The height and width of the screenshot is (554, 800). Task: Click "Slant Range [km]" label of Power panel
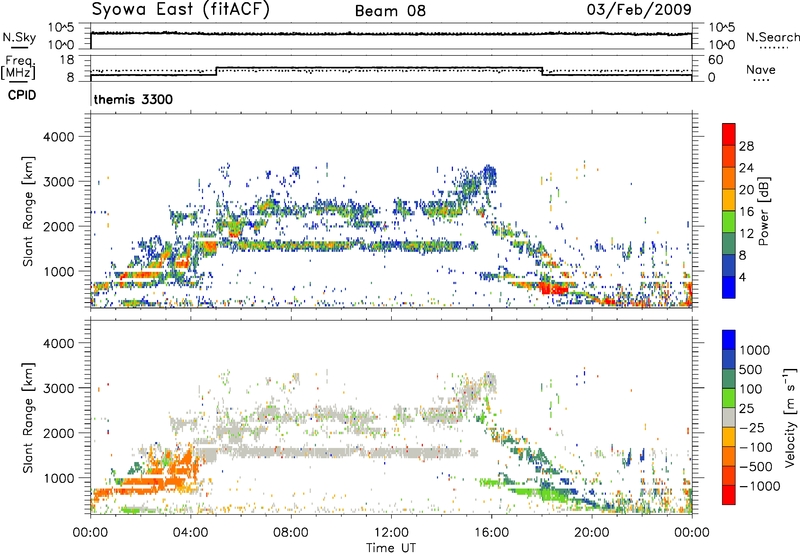point(28,211)
